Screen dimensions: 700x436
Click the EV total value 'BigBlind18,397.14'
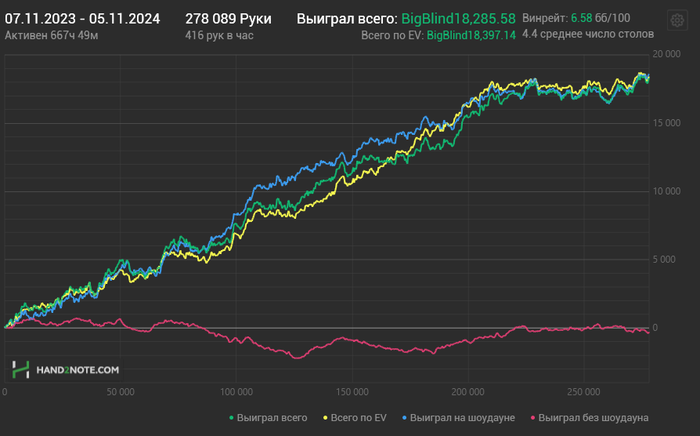(x=471, y=35)
